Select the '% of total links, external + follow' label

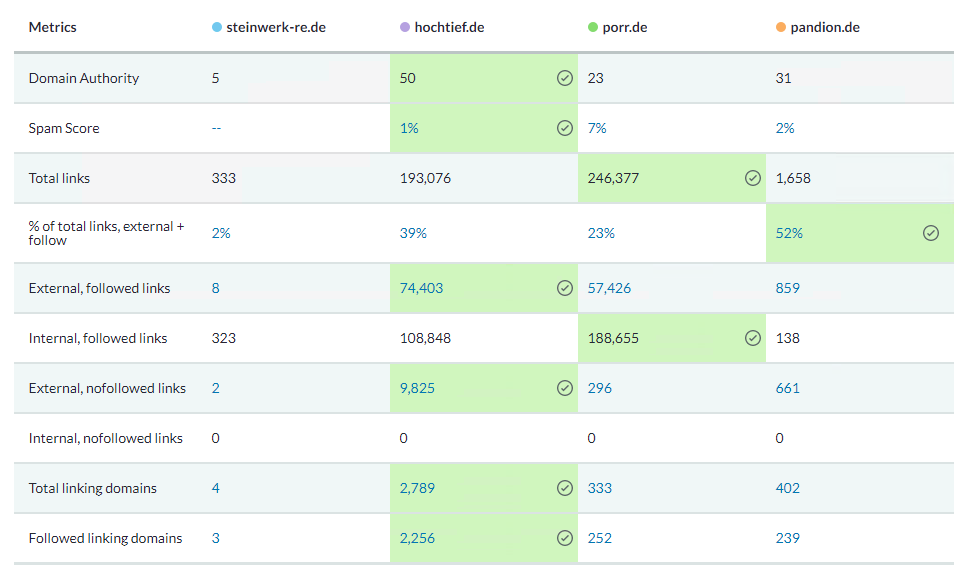[x=106, y=233]
